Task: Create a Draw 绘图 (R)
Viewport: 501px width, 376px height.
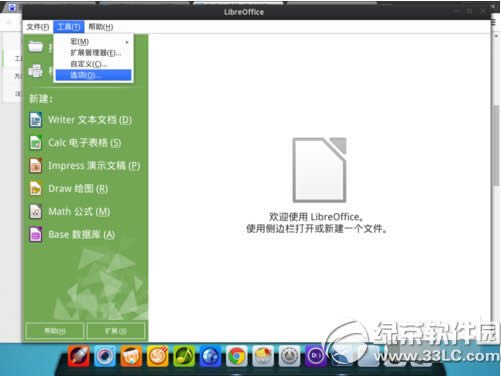Action: coord(78,189)
